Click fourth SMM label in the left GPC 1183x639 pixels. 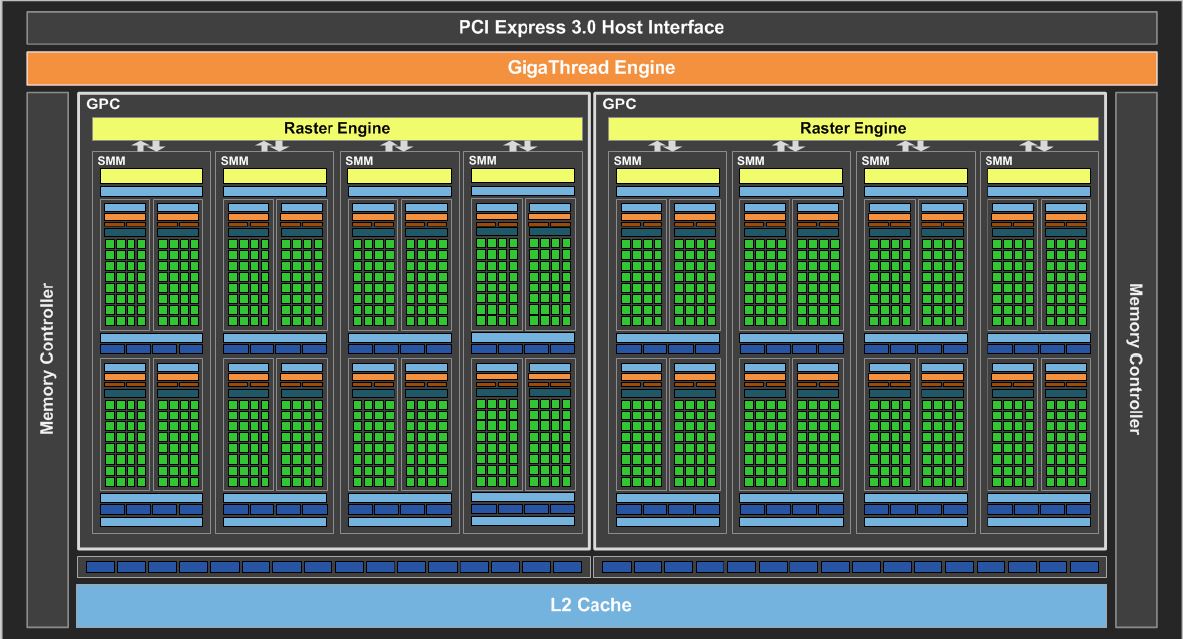(483, 161)
